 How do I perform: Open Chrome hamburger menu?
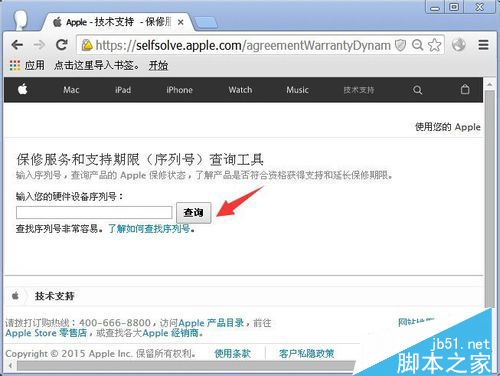483,45
